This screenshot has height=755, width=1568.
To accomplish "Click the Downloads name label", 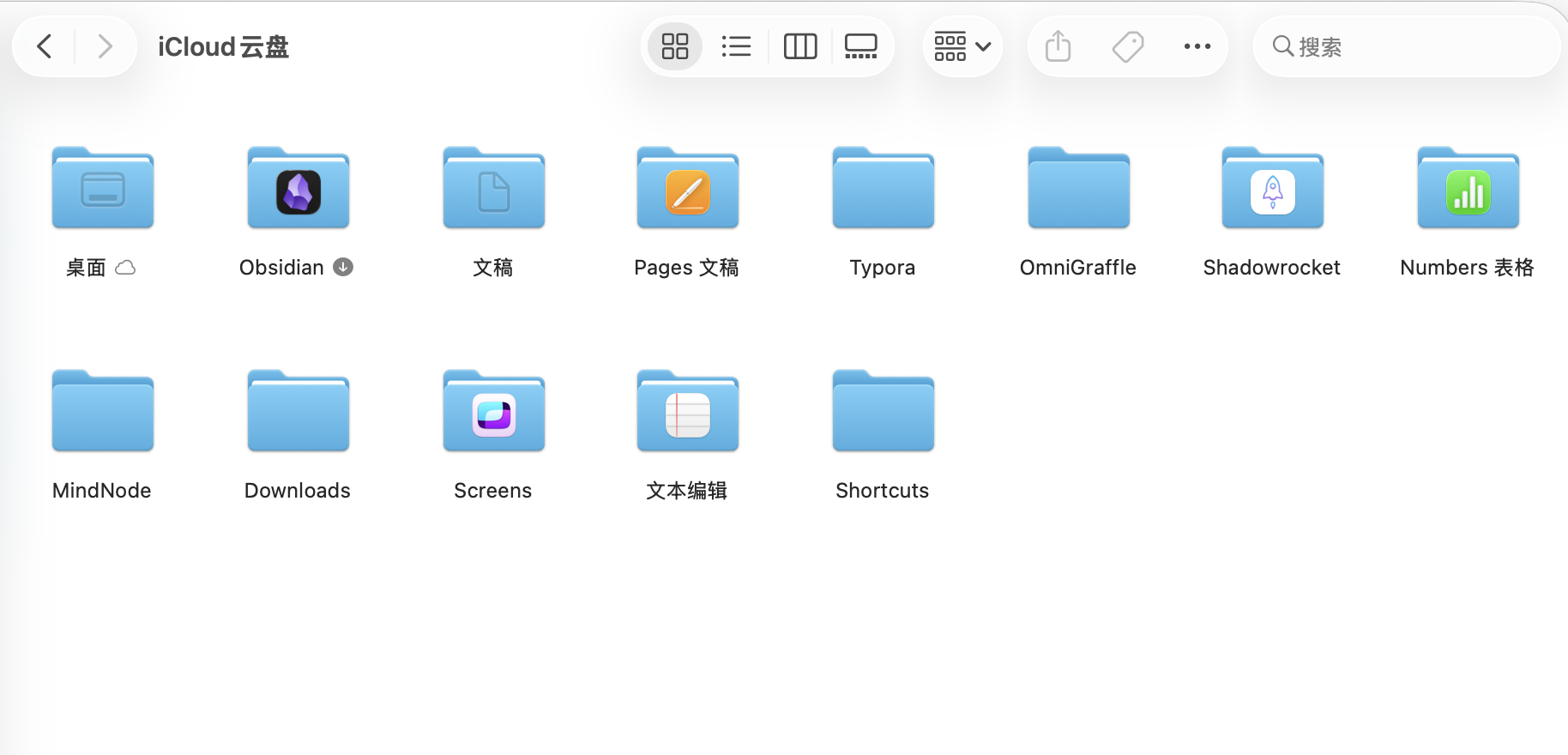I will click(298, 491).
